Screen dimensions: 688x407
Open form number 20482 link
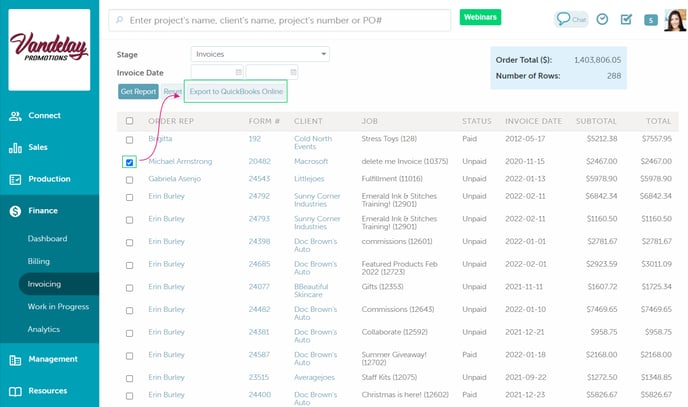(x=260, y=161)
